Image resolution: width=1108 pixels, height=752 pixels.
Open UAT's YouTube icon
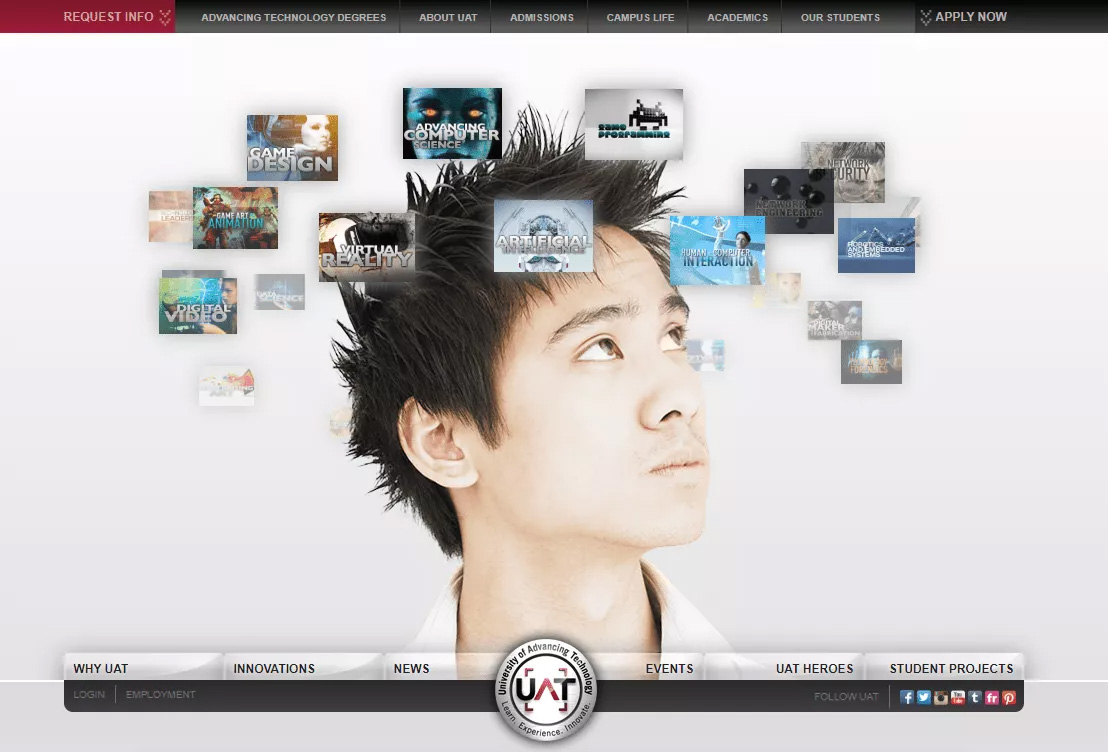[957, 698]
